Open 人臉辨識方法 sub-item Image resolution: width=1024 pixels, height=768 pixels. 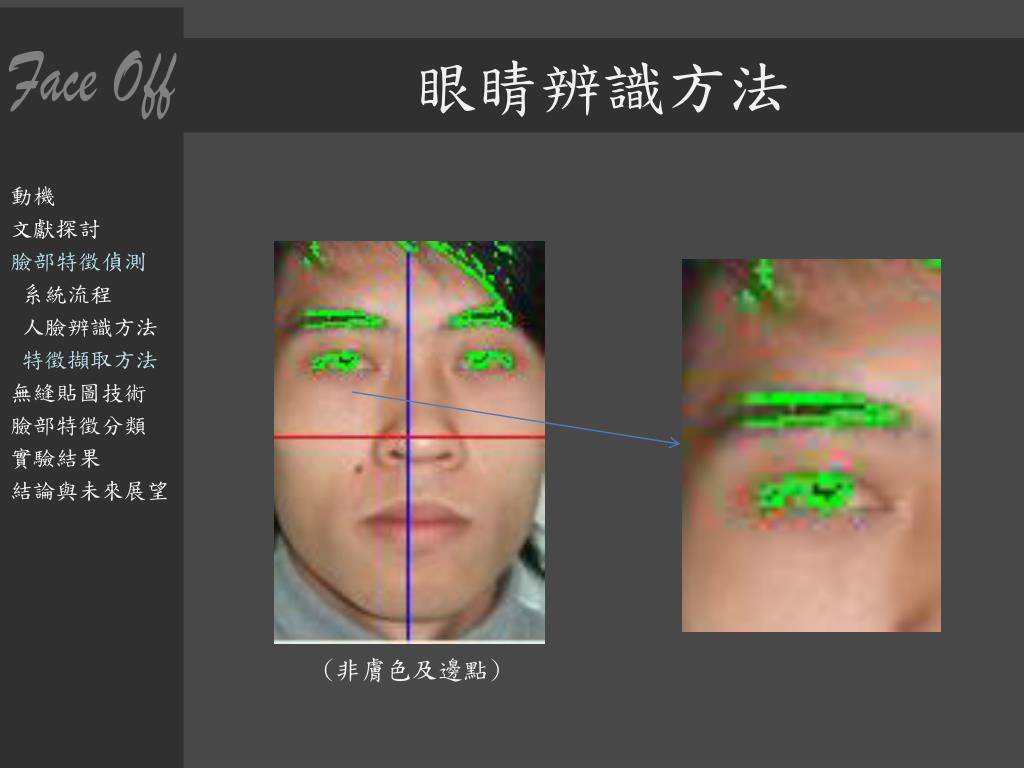click(90, 327)
